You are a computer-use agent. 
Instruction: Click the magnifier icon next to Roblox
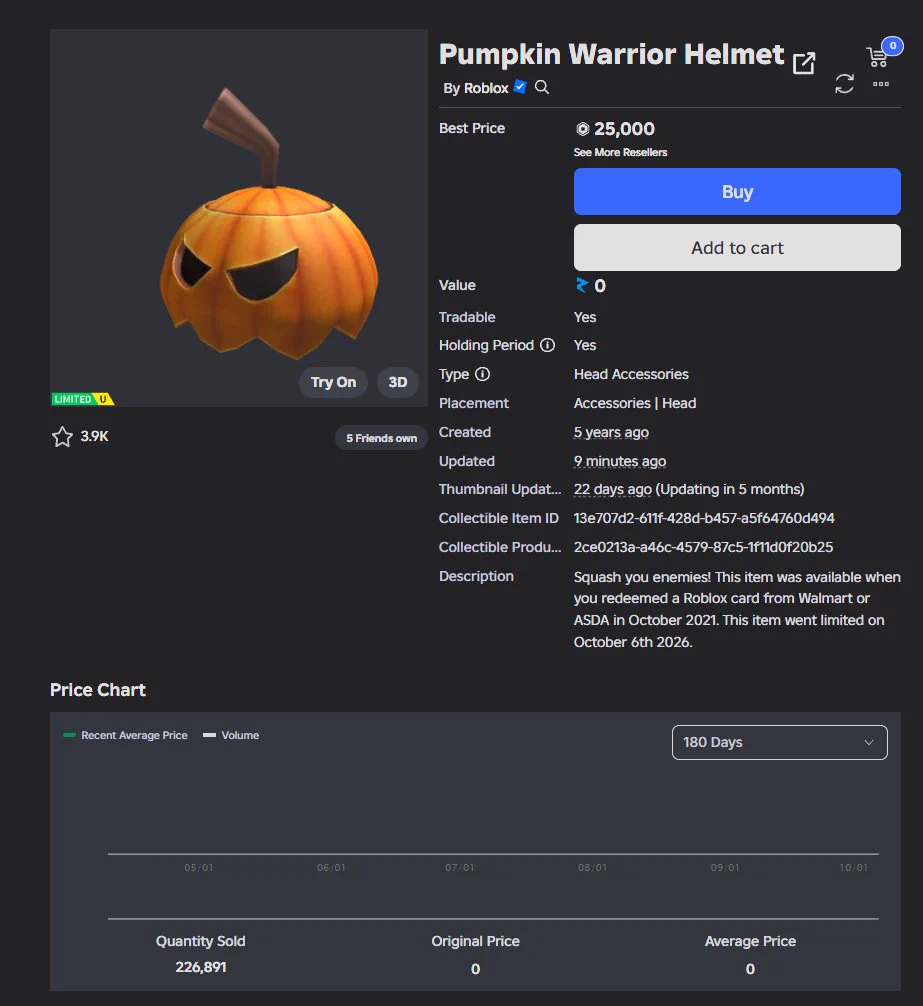coord(542,87)
